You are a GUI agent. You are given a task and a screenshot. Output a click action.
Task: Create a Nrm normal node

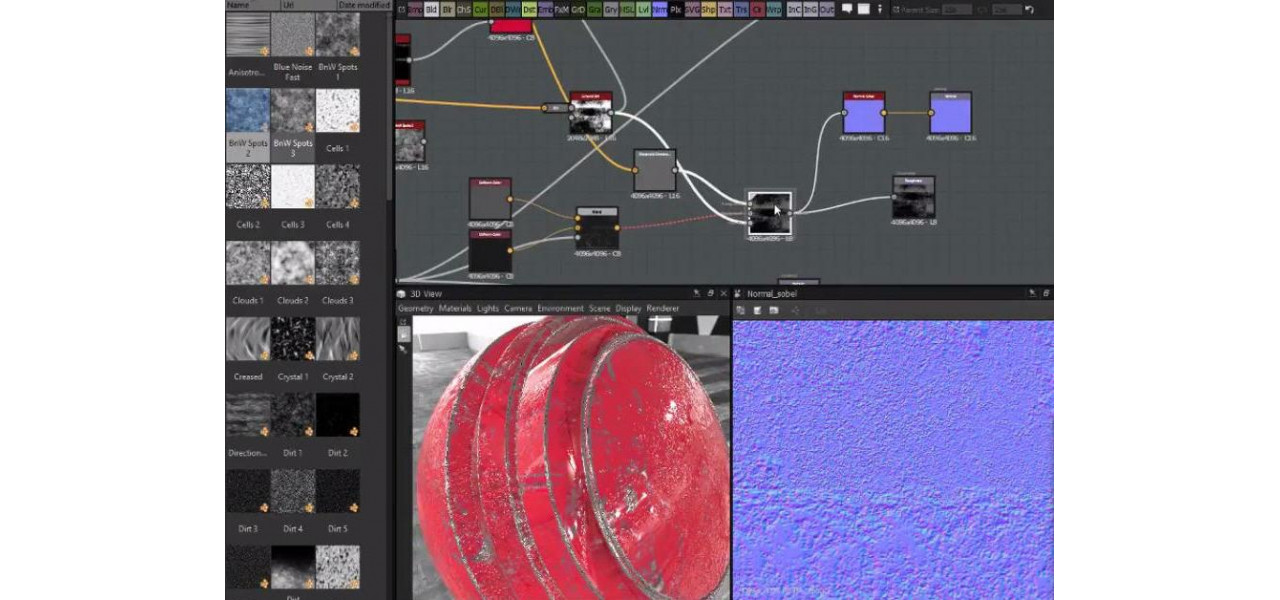pos(659,9)
